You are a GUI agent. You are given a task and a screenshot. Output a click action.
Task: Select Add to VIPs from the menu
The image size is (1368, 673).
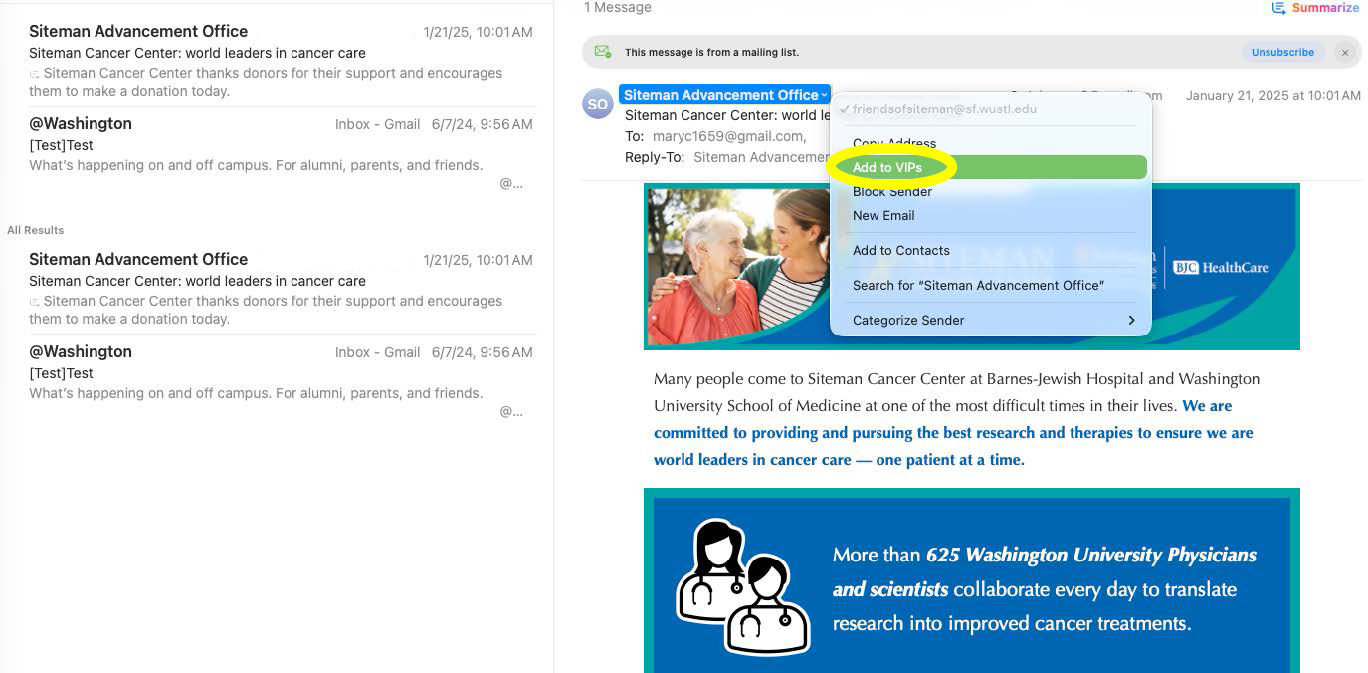[890, 167]
